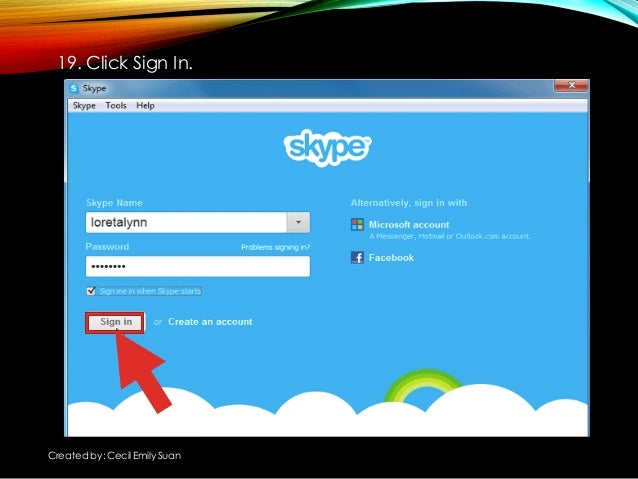Click the Skype cloud logo

(328, 147)
